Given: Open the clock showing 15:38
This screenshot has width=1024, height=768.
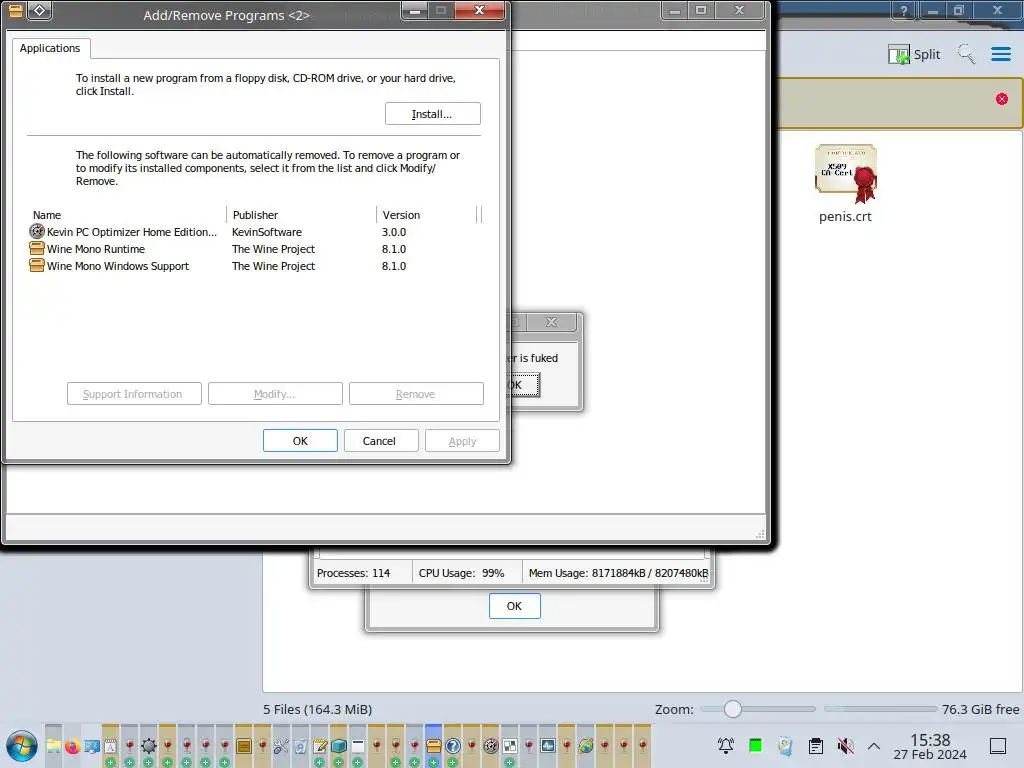Looking at the screenshot, I should pyautogui.click(x=930, y=746).
